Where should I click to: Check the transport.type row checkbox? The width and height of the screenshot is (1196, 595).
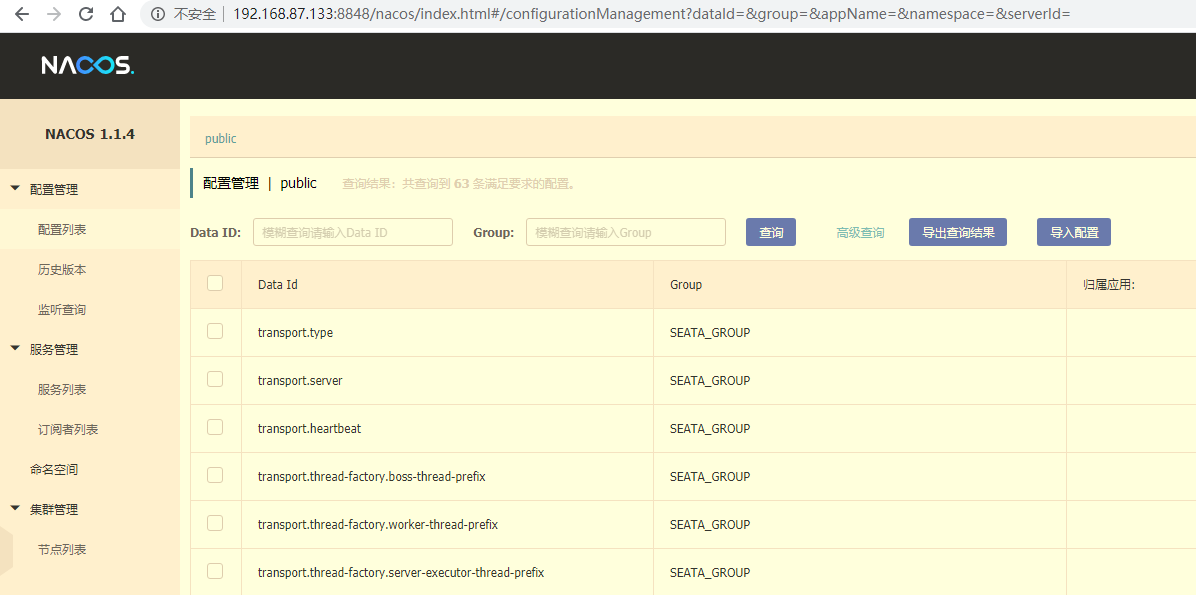(215, 332)
